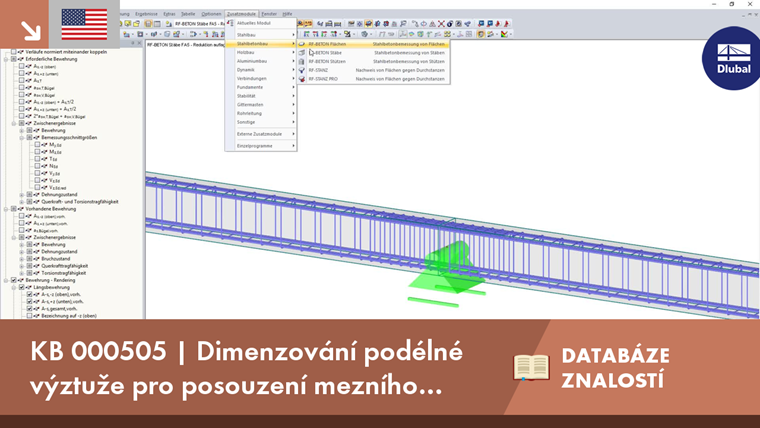
Task: Toggle the T Ed checkbox
Action: click(37, 159)
